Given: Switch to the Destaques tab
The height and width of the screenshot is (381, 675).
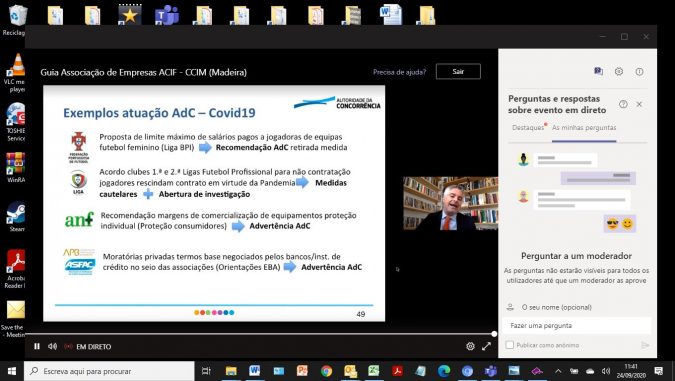Looking at the screenshot, I should pos(528,127).
